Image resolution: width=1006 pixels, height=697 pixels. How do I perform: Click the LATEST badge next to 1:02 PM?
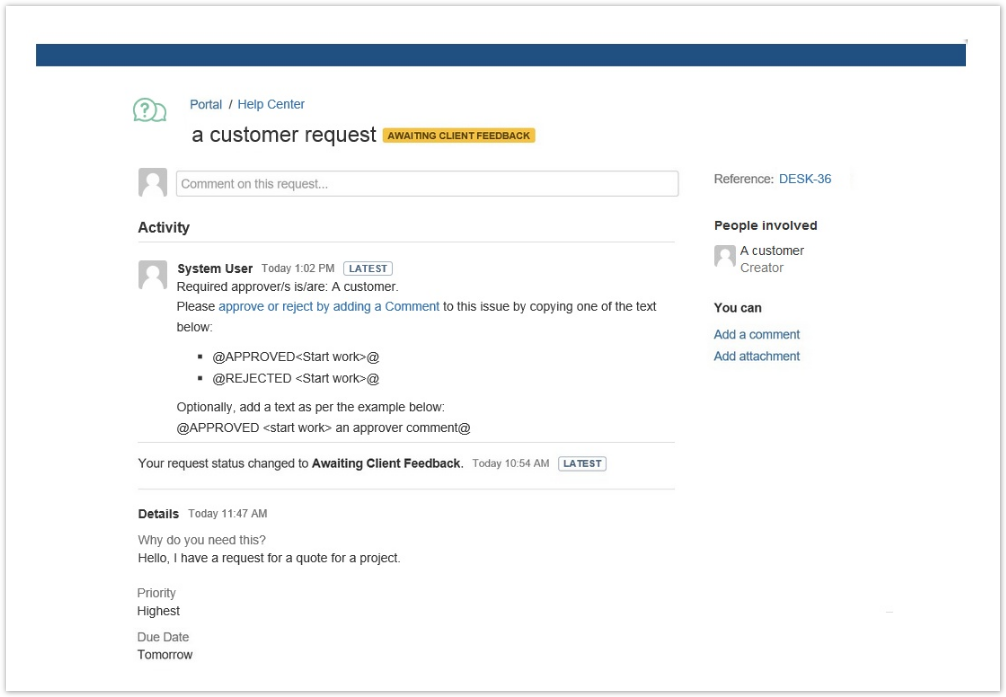[x=368, y=269]
